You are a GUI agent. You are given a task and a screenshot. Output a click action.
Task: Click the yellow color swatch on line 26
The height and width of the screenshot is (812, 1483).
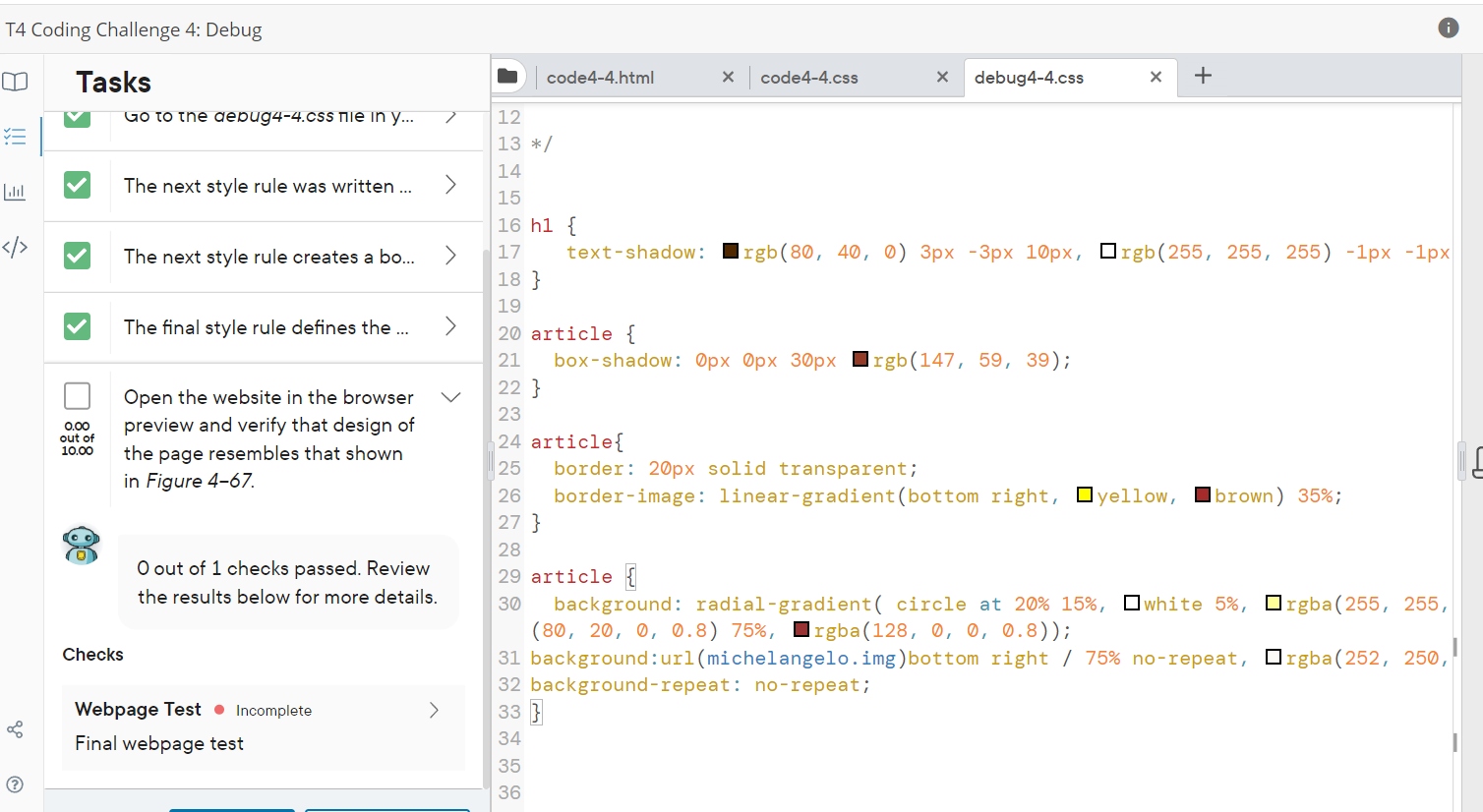point(1084,494)
